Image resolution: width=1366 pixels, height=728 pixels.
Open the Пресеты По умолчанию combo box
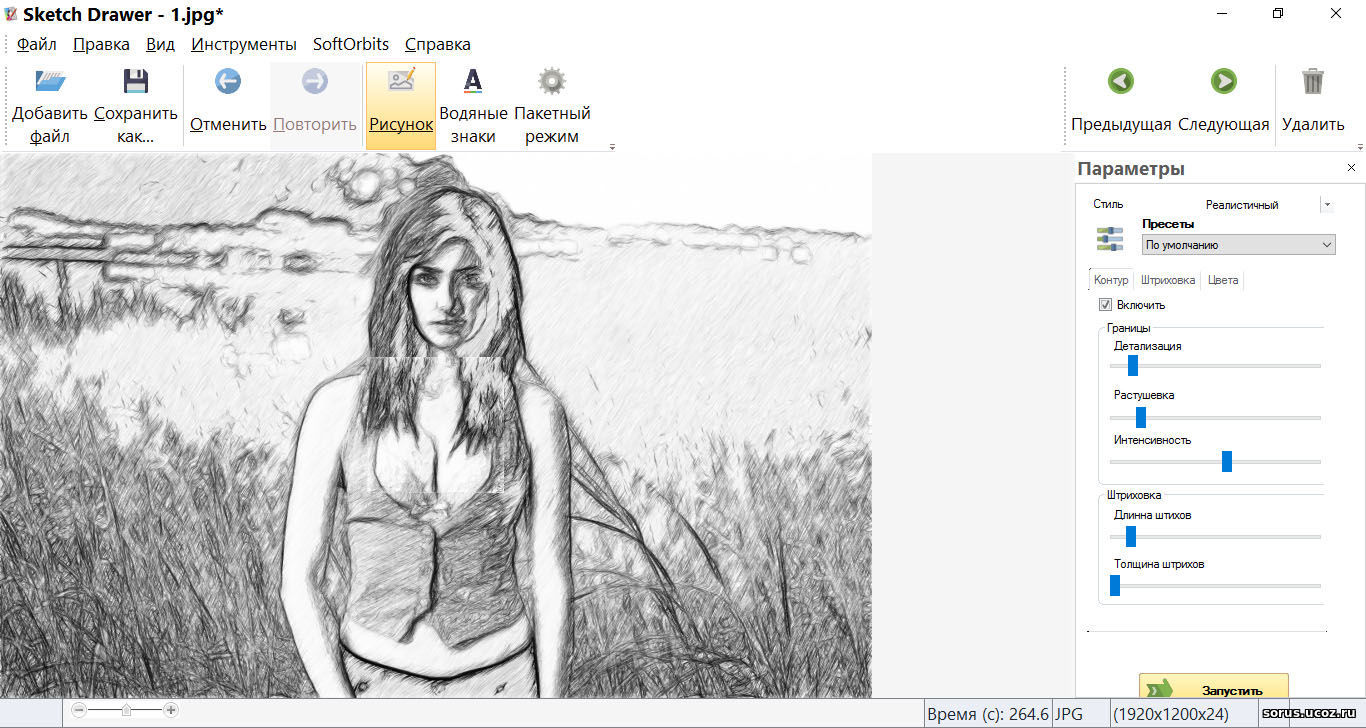[1238, 244]
